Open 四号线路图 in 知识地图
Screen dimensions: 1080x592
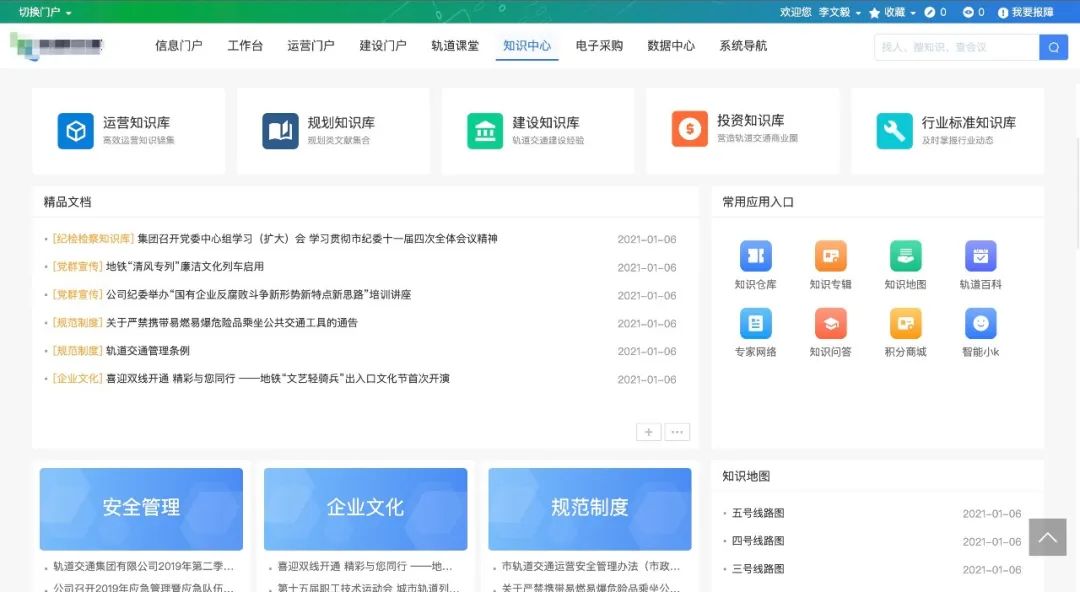click(758, 541)
